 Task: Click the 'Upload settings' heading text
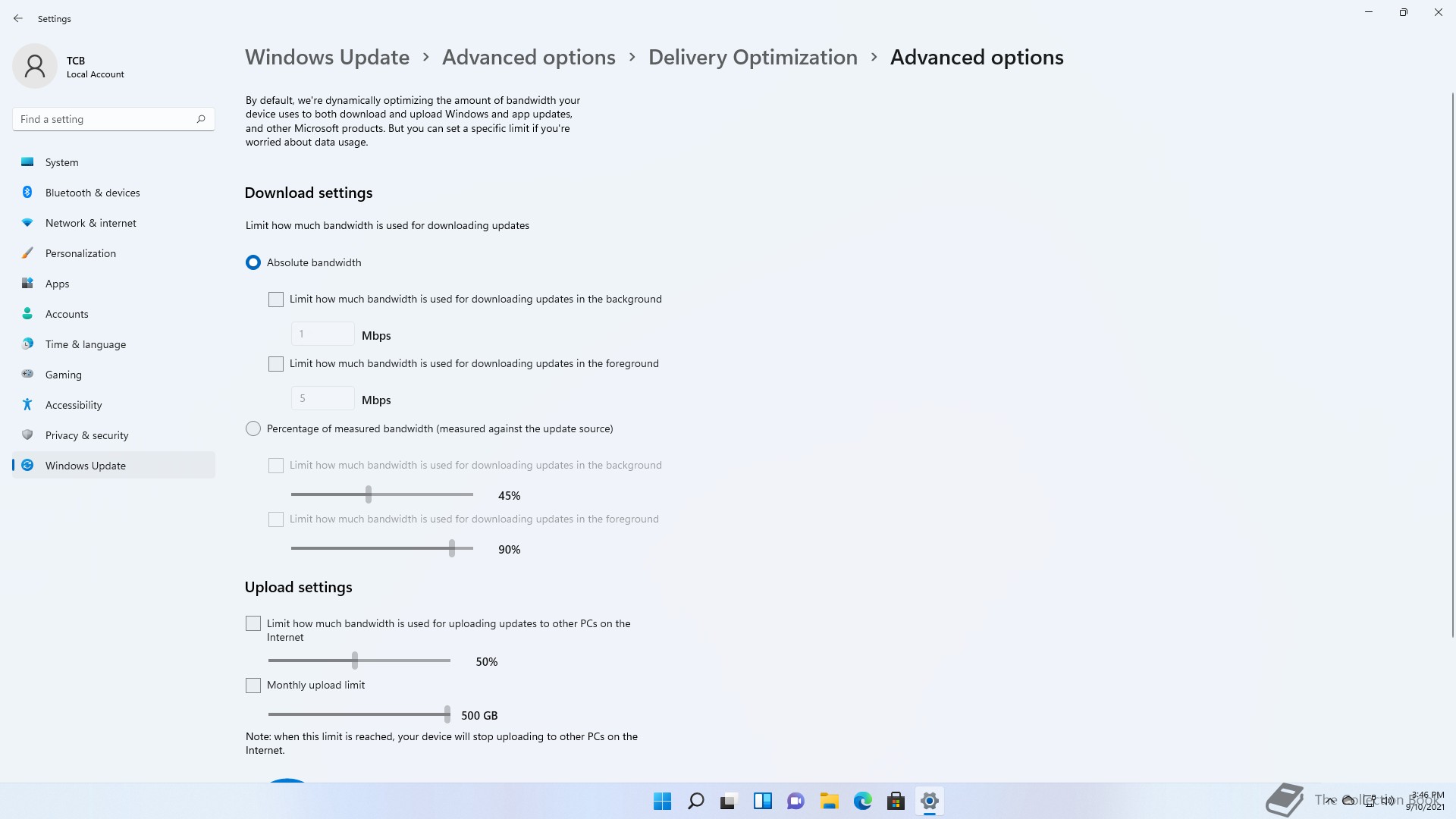click(298, 587)
